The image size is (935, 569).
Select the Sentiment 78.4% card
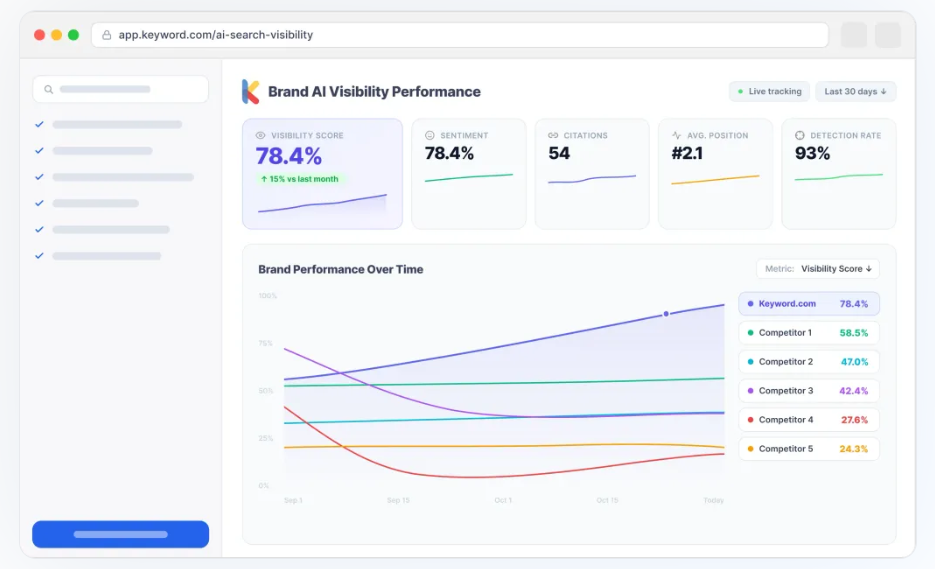point(469,174)
